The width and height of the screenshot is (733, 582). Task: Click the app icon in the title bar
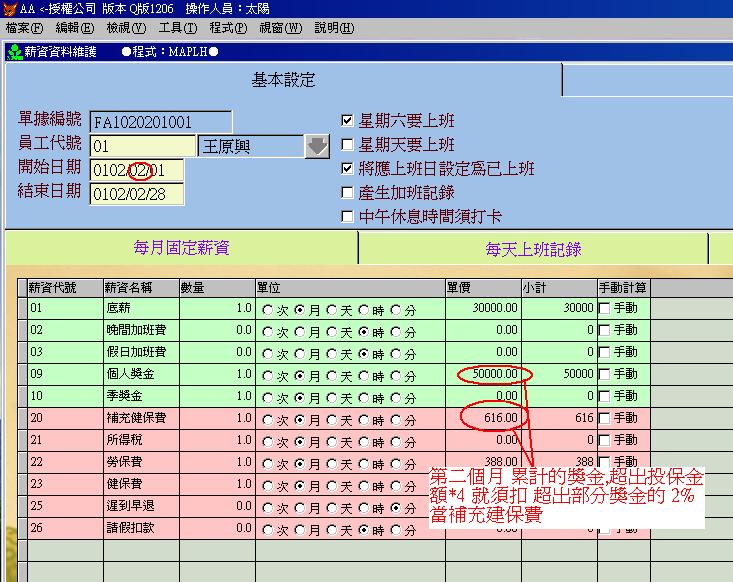point(9,8)
